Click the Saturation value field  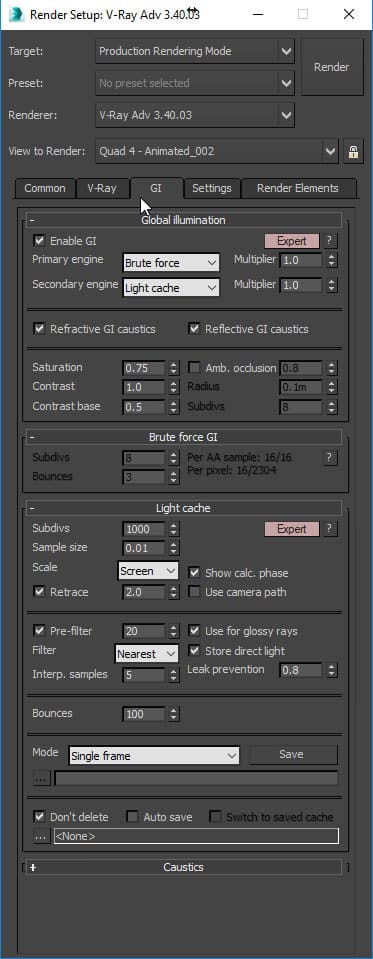coord(144,368)
